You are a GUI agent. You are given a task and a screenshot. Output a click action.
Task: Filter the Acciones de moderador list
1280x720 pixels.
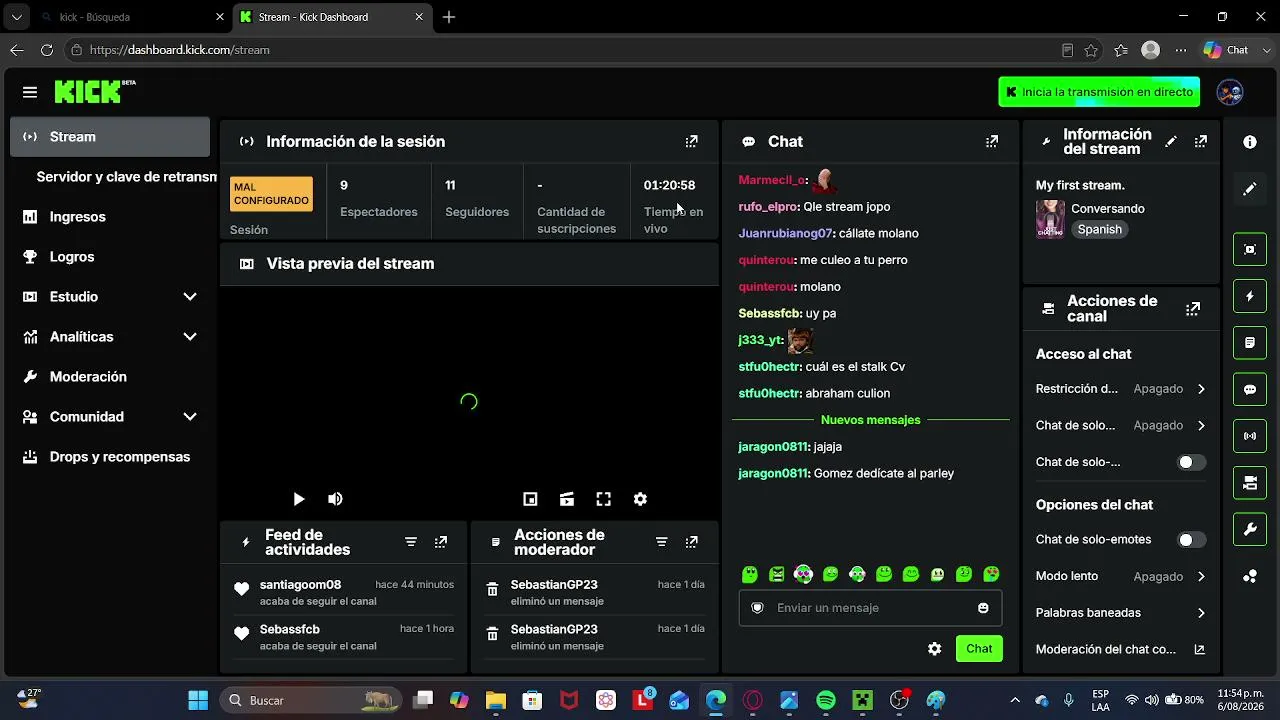pyautogui.click(x=661, y=542)
